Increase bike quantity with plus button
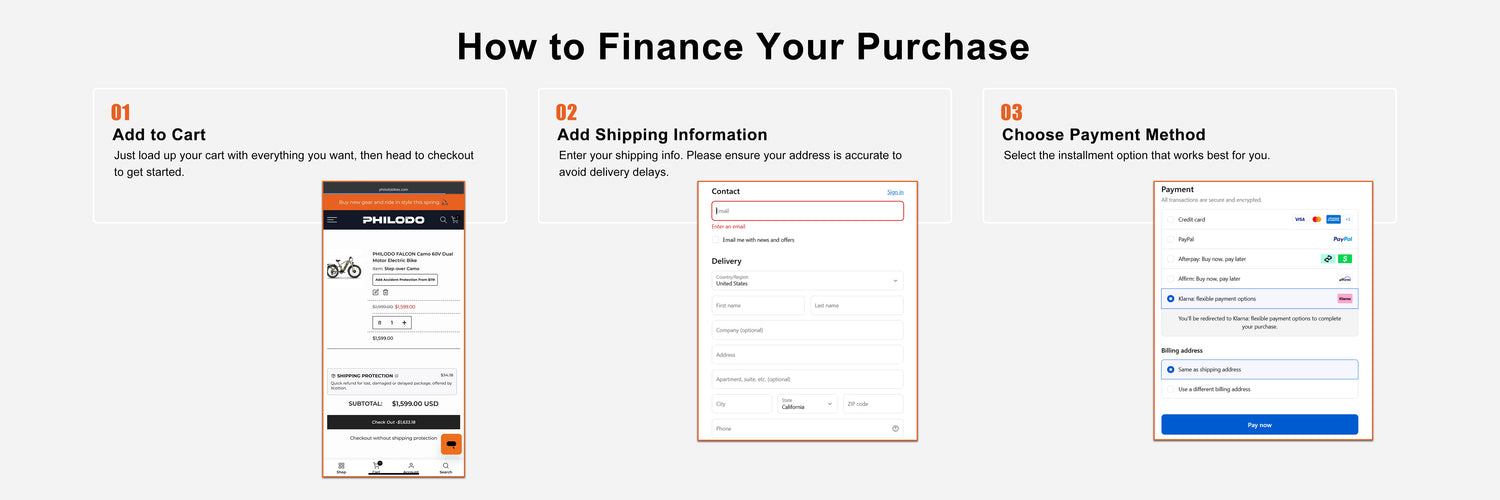 click(x=404, y=323)
